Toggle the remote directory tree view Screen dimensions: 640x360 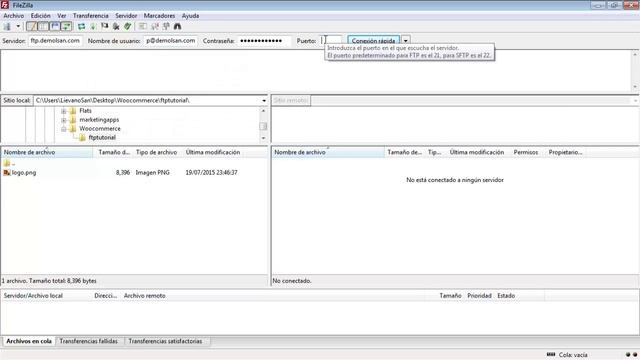(x=55, y=27)
